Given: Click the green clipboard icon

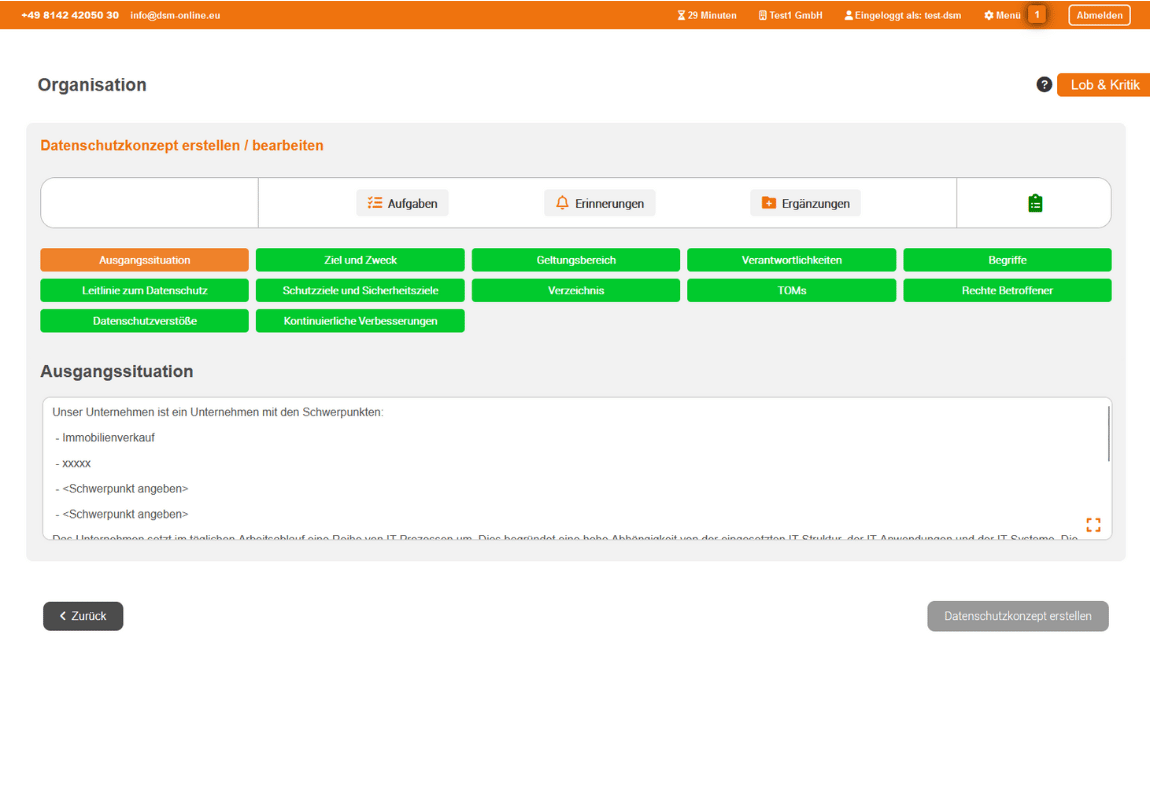Looking at the screenshot, I should (x=1035, y=203).
